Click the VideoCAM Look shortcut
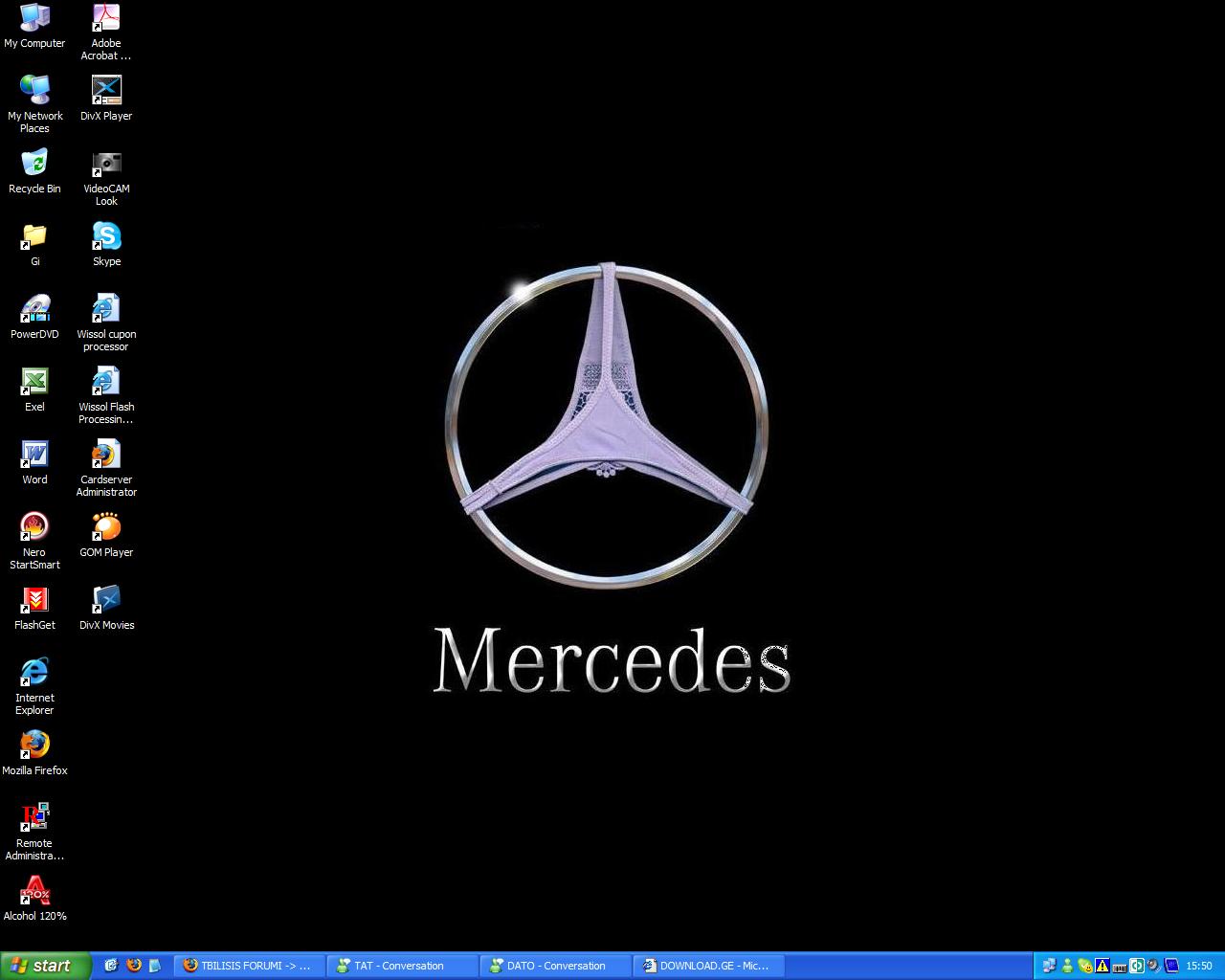 106,177
